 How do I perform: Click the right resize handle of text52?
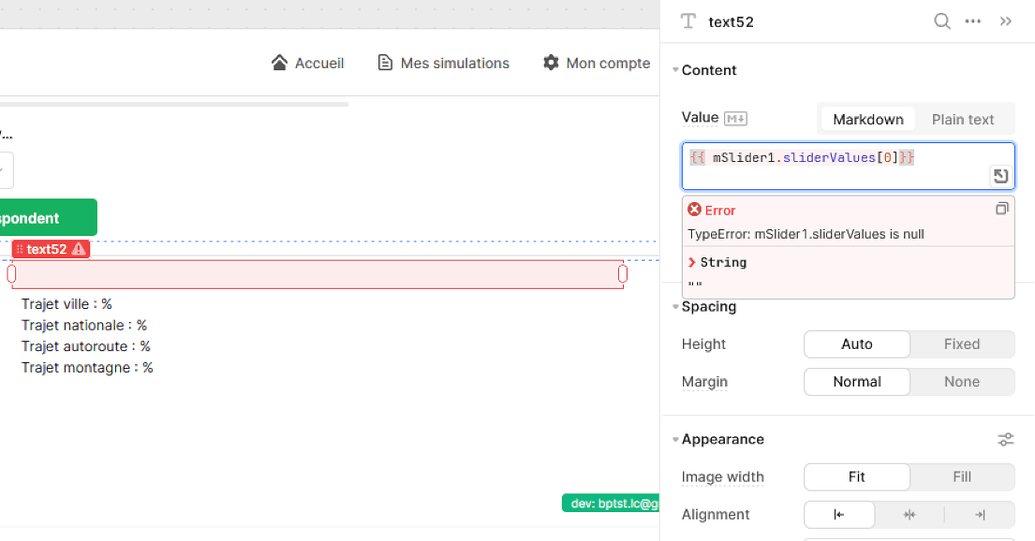tap(622, 273)
